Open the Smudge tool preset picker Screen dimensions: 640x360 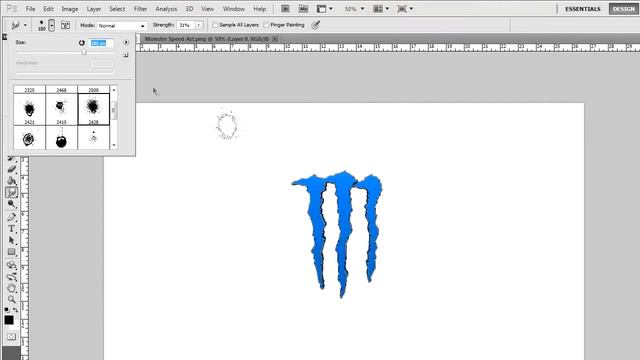click(x=19, y=25)
